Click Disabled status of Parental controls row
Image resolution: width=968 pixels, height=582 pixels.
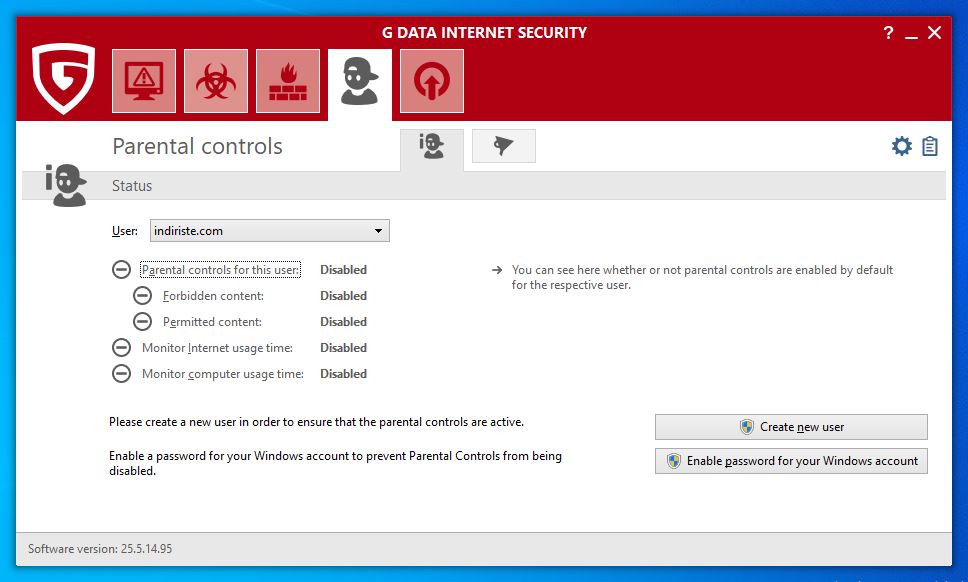[x=343, y=270]
